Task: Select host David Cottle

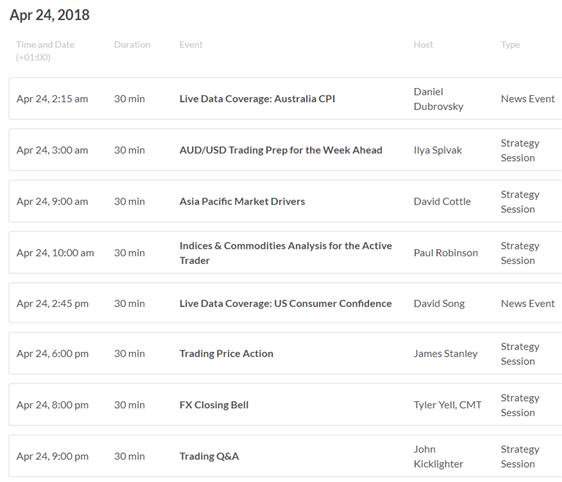Action: pos(442,201)
